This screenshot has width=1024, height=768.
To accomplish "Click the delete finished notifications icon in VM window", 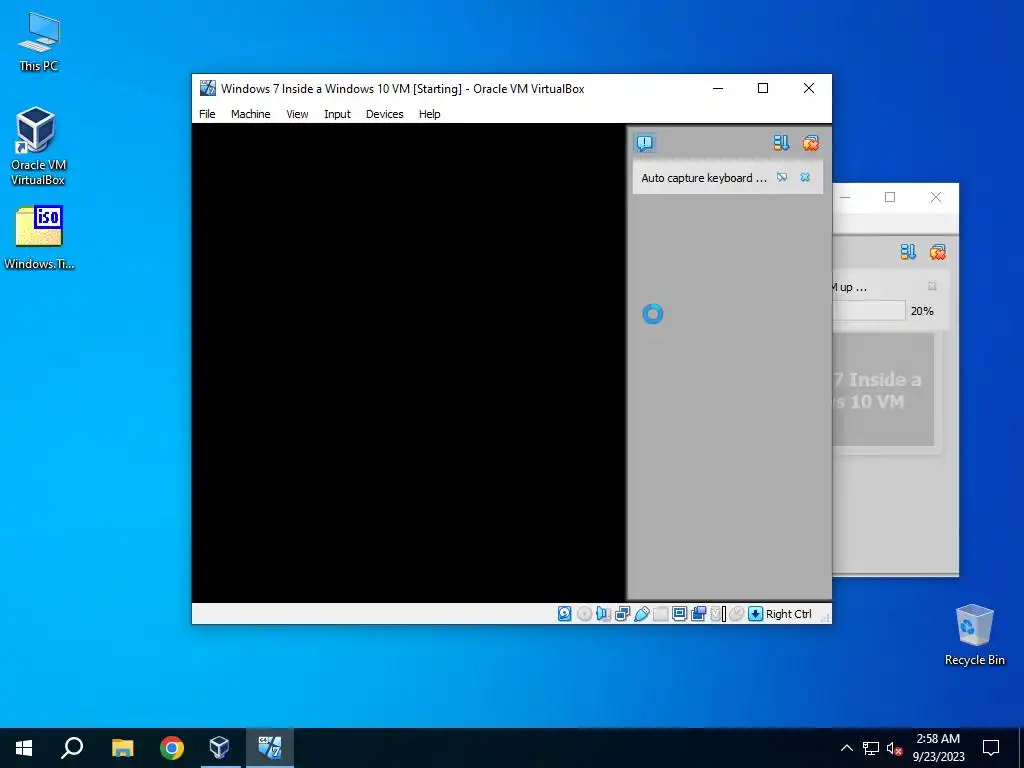I will click(810, 143).
